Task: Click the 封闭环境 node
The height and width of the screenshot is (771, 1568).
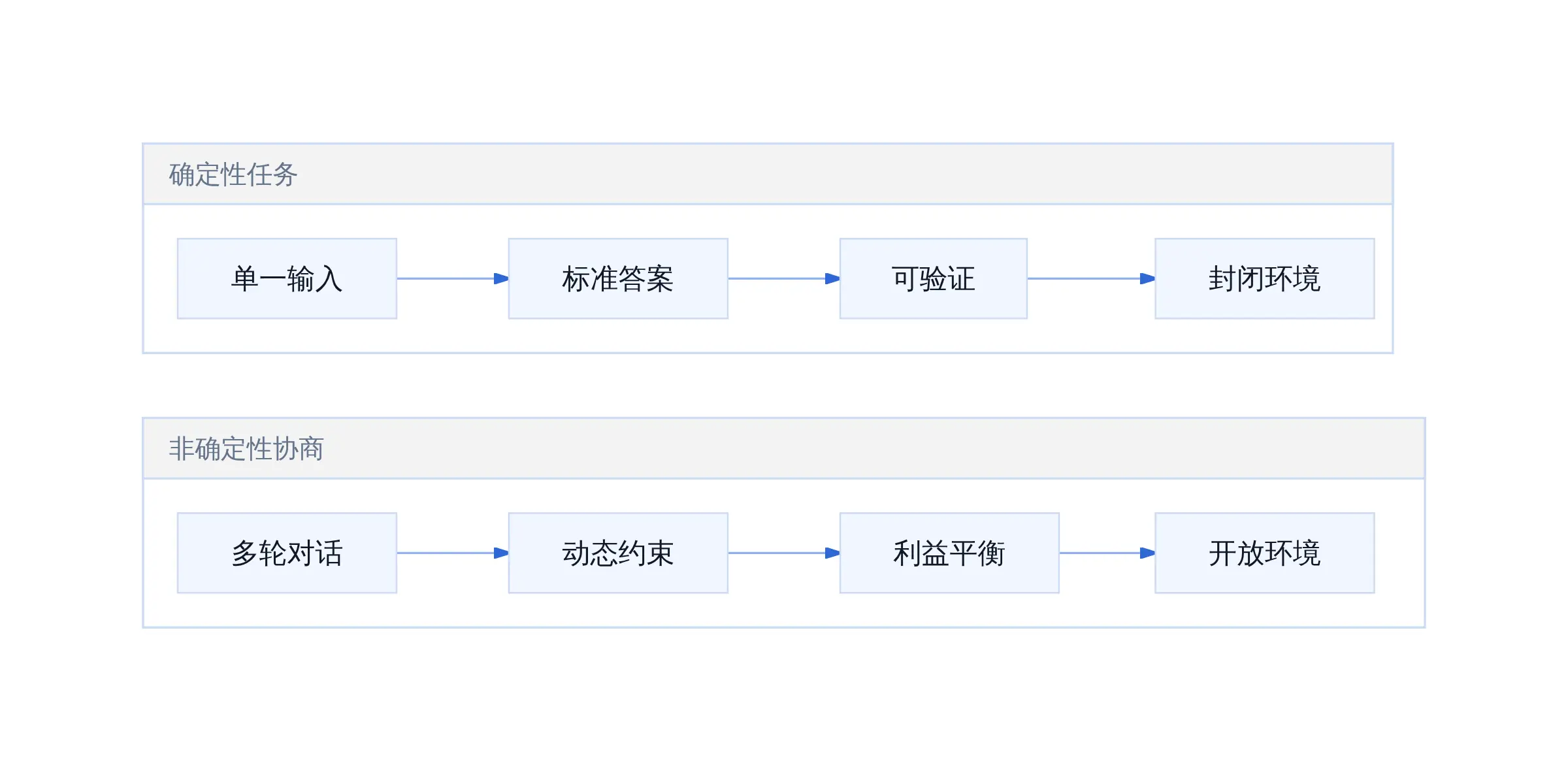Action: point(1265,278)
